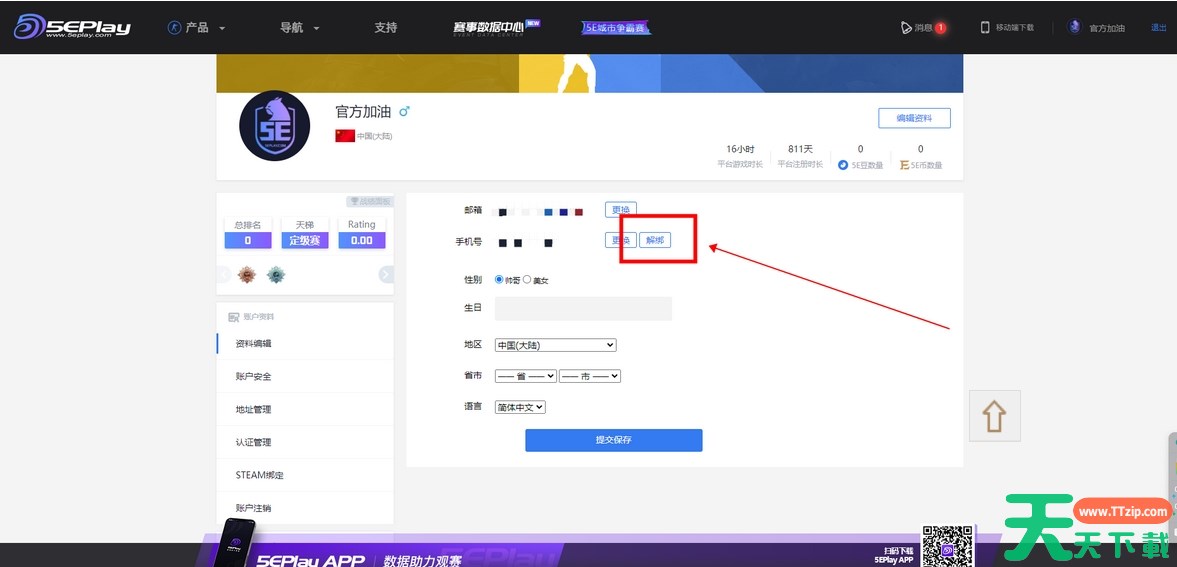Click the 提交保存 button
Screen dimensions: 1177x567
coord(613,440)
